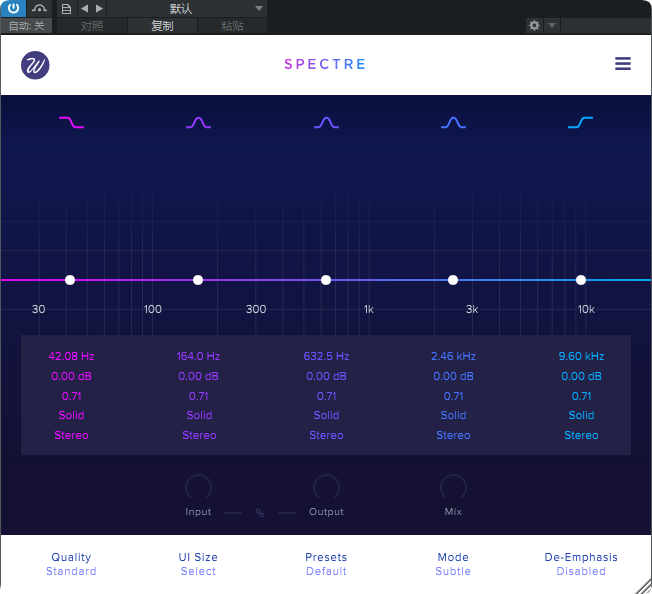Click the 复制 copy button
652x594 pixels.
click(x=162, y=26)
